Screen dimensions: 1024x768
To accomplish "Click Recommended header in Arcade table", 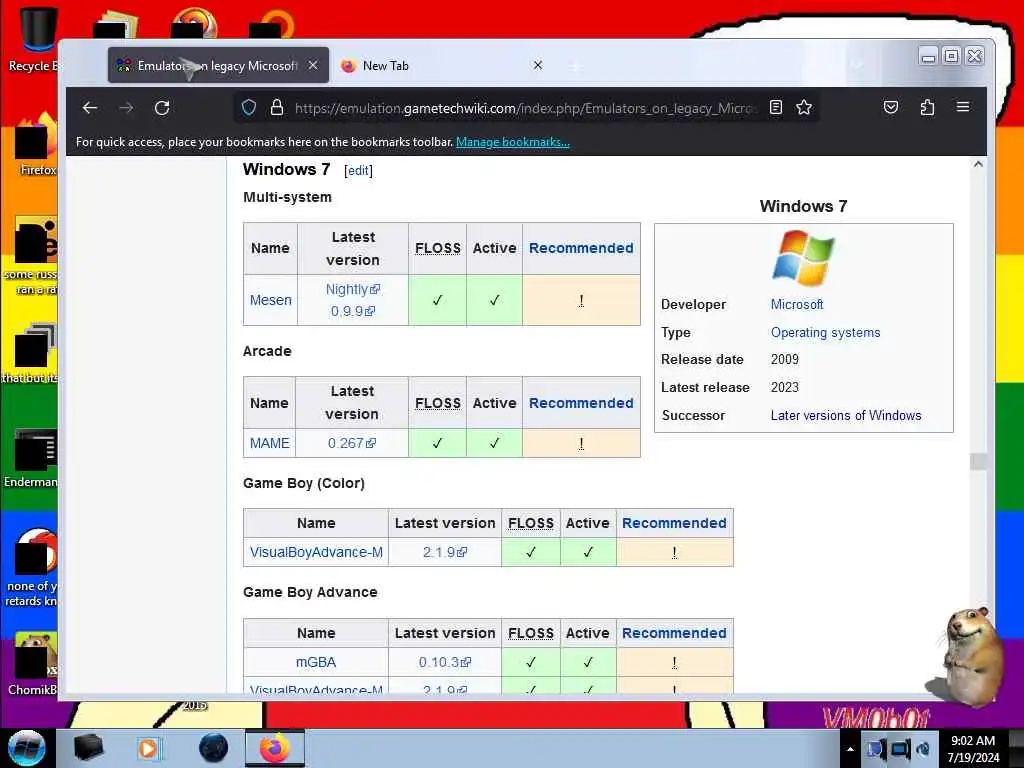I will click(581, 403).
